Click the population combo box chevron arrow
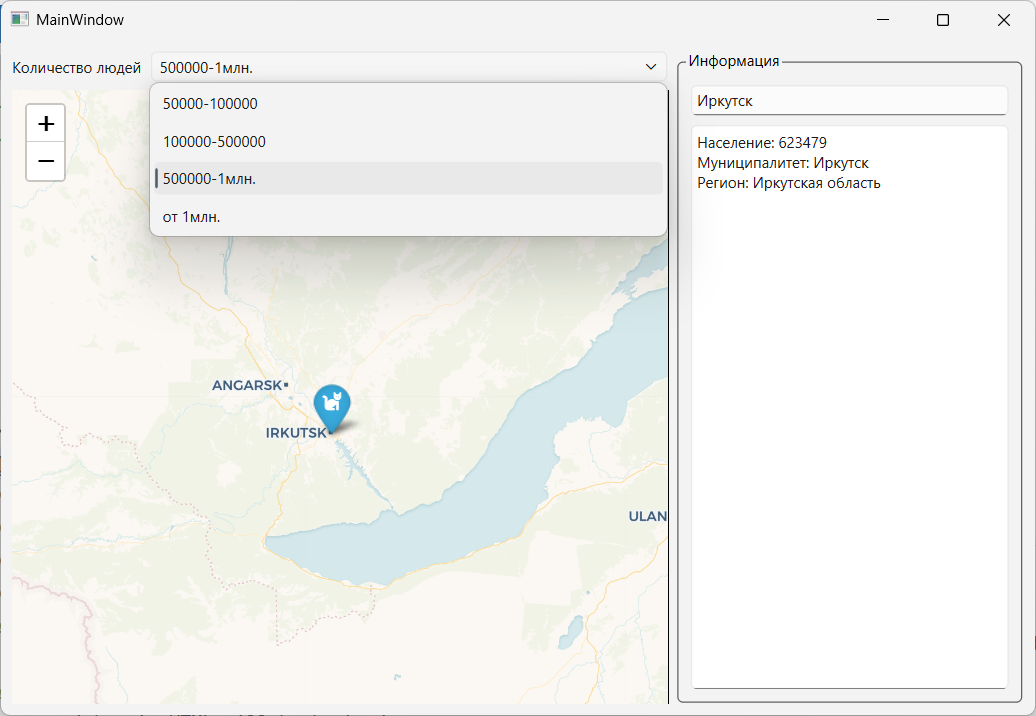The width and height of the screenshot is (1036, 716). [x=650, y=68]
